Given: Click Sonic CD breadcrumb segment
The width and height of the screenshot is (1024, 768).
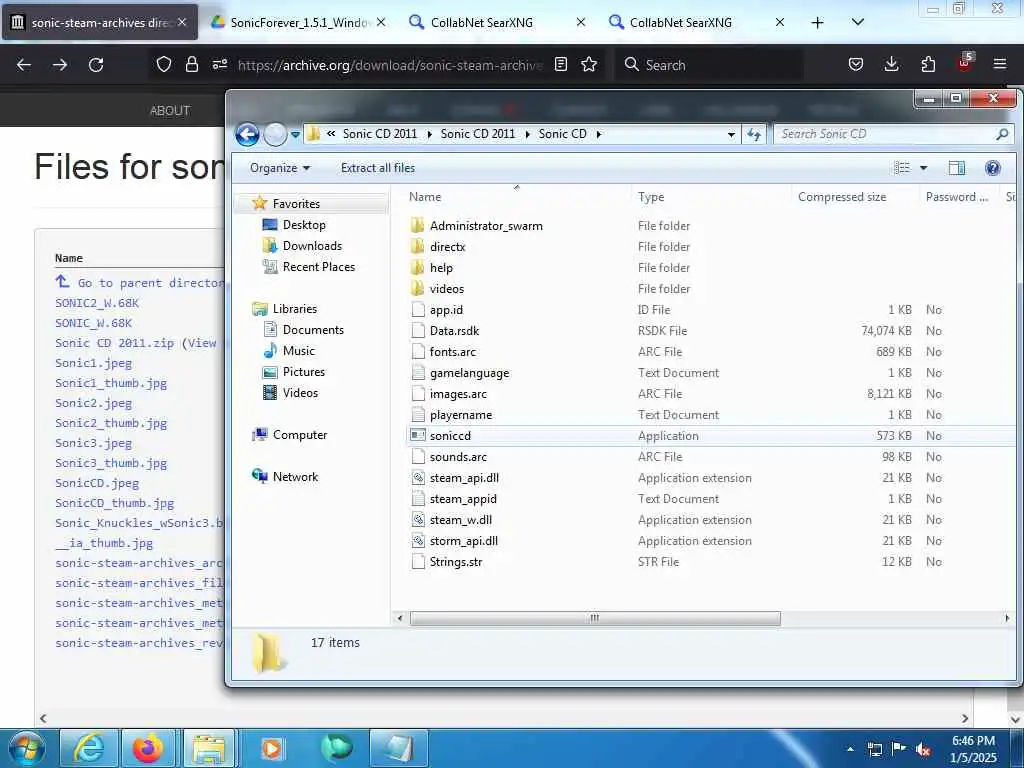Looking at the screenshot, I should coord(562,134).
